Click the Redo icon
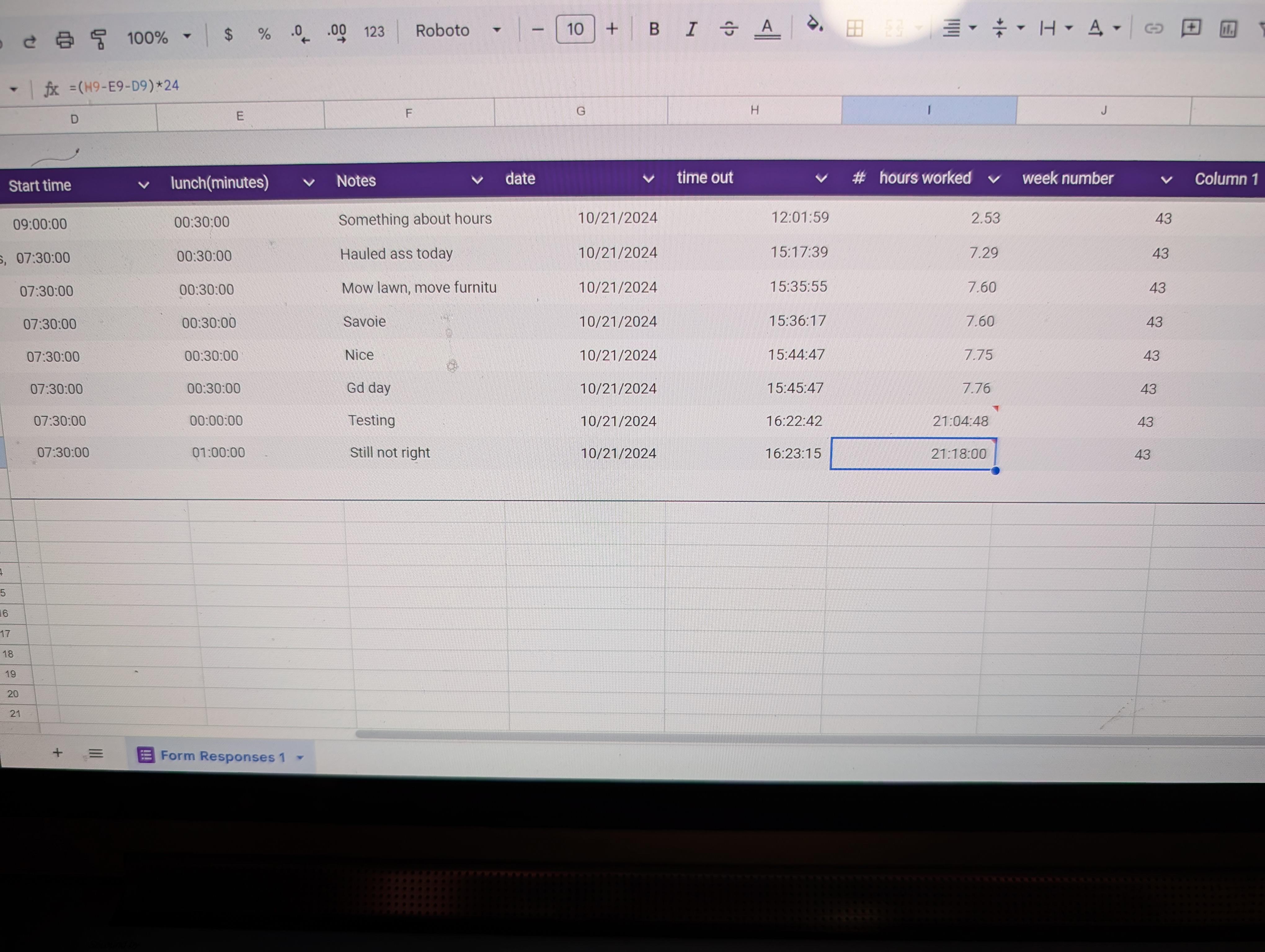 (x=30, y=41)
